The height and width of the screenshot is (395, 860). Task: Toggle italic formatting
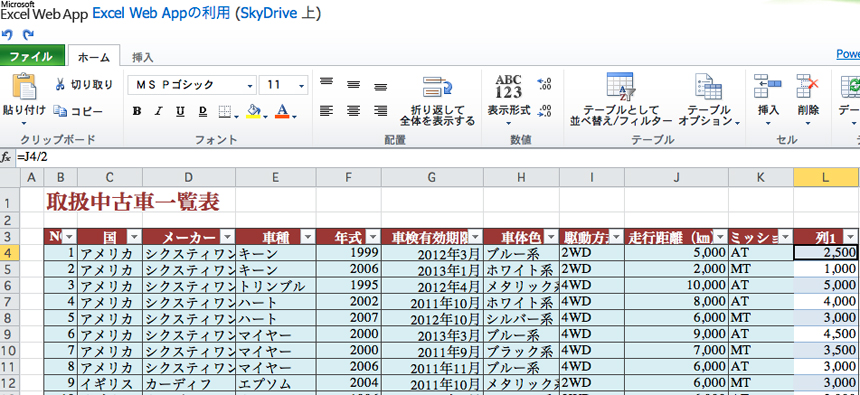coord(159,111)
